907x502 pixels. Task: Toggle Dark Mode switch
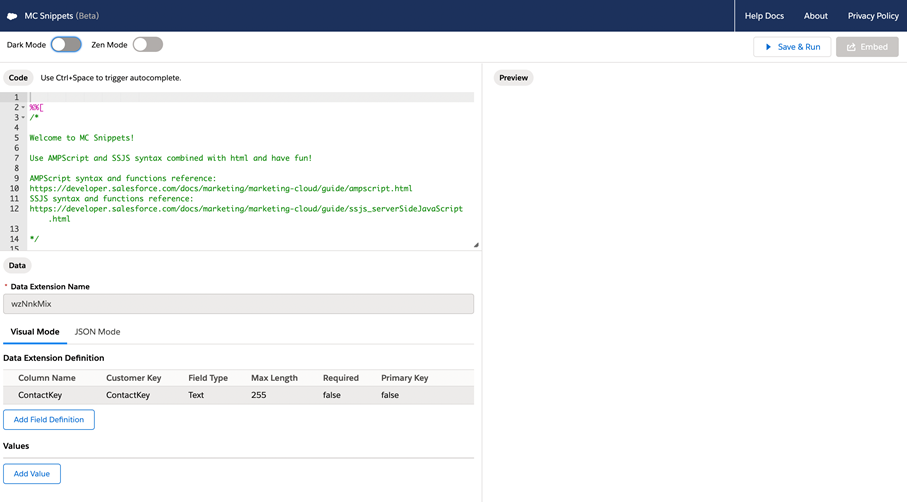tap(66, 45)
